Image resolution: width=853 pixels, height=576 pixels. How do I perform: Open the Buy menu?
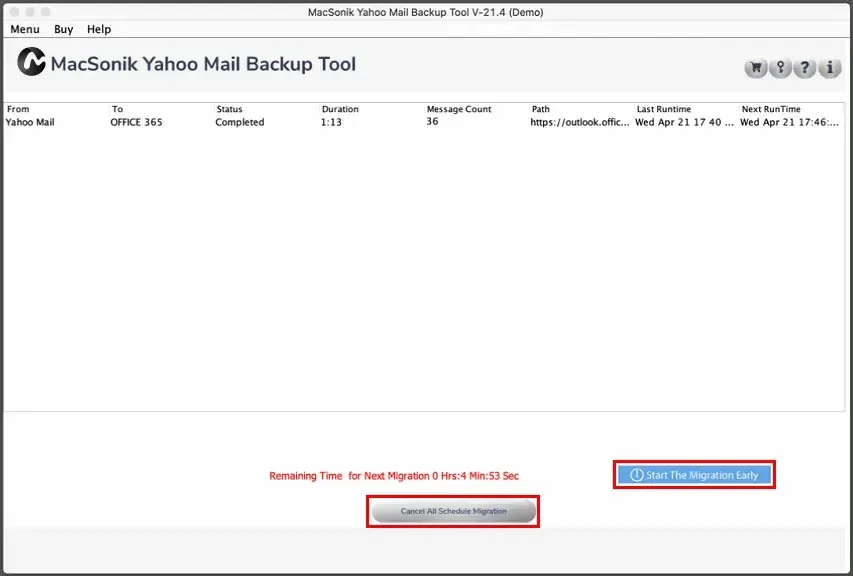64,29
